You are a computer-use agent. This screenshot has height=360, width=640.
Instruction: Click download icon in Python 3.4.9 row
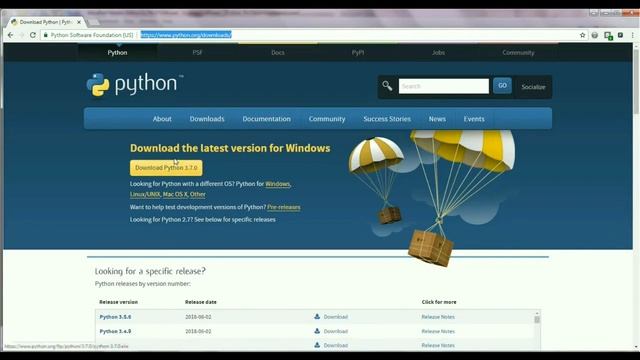pos(317,331)
